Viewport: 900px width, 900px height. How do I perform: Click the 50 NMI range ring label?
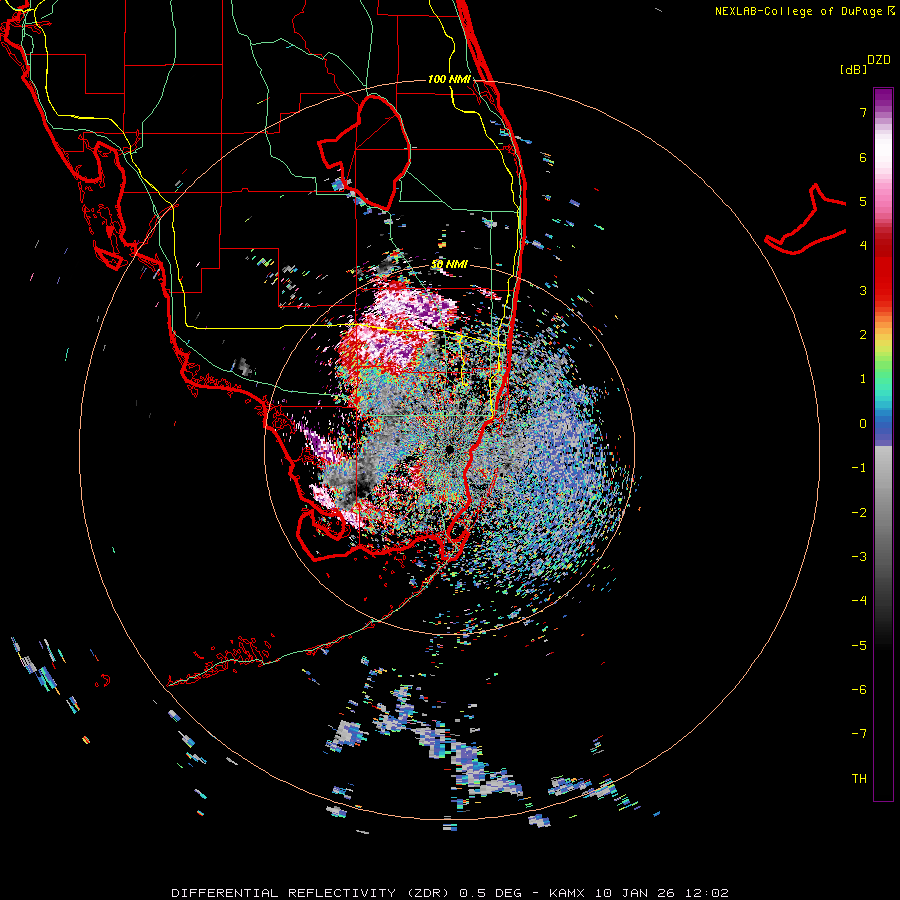(x=449, y=265)
